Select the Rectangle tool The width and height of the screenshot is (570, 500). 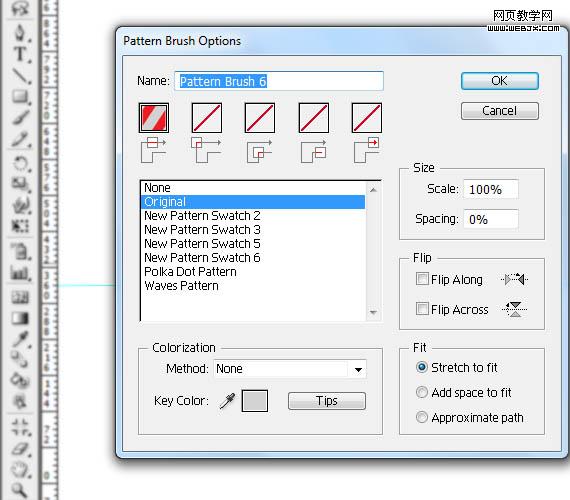pyautogui.click(x=20, y=97)
